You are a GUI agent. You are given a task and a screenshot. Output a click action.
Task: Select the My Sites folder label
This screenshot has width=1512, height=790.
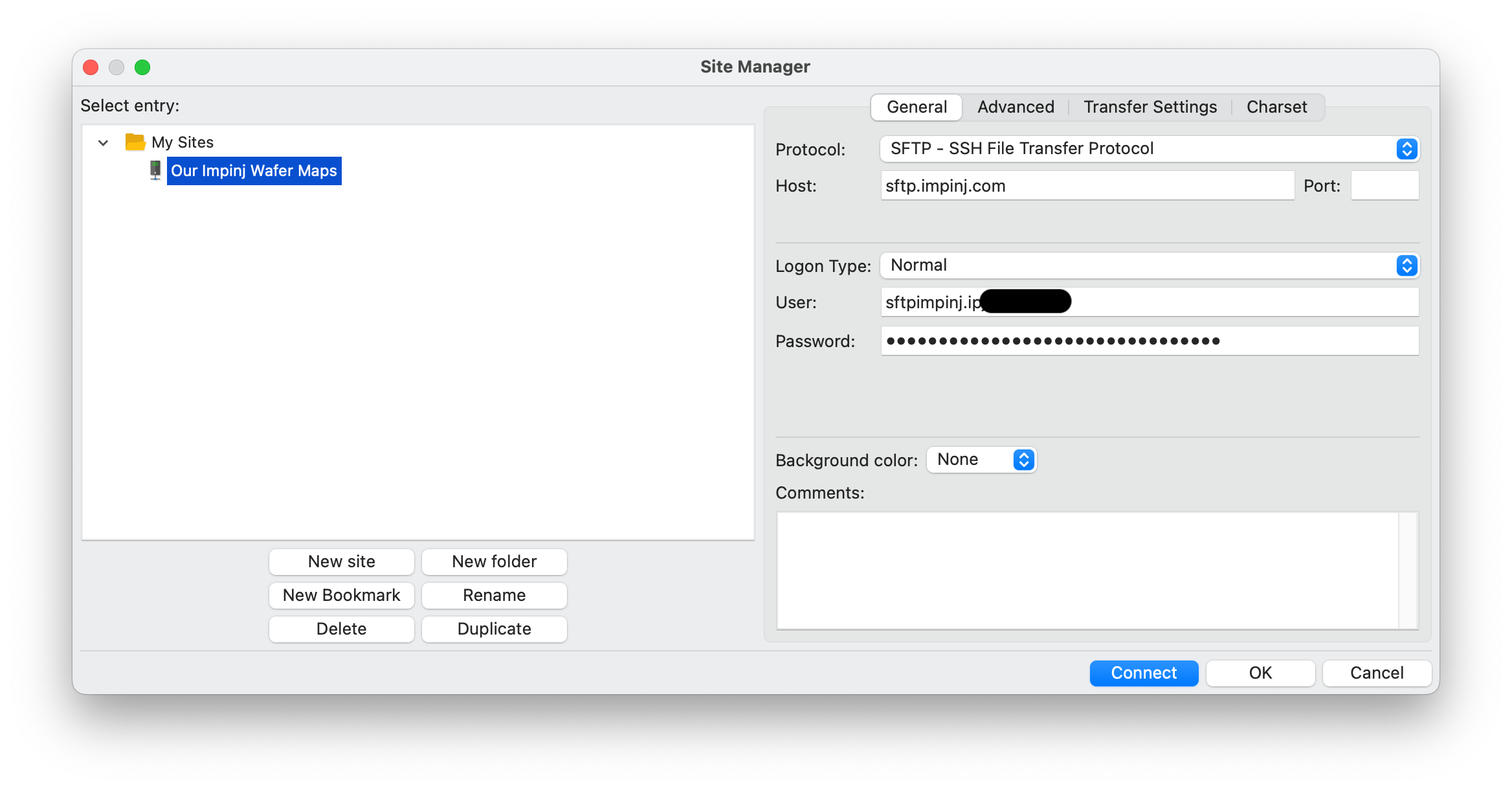click(183, 142)
